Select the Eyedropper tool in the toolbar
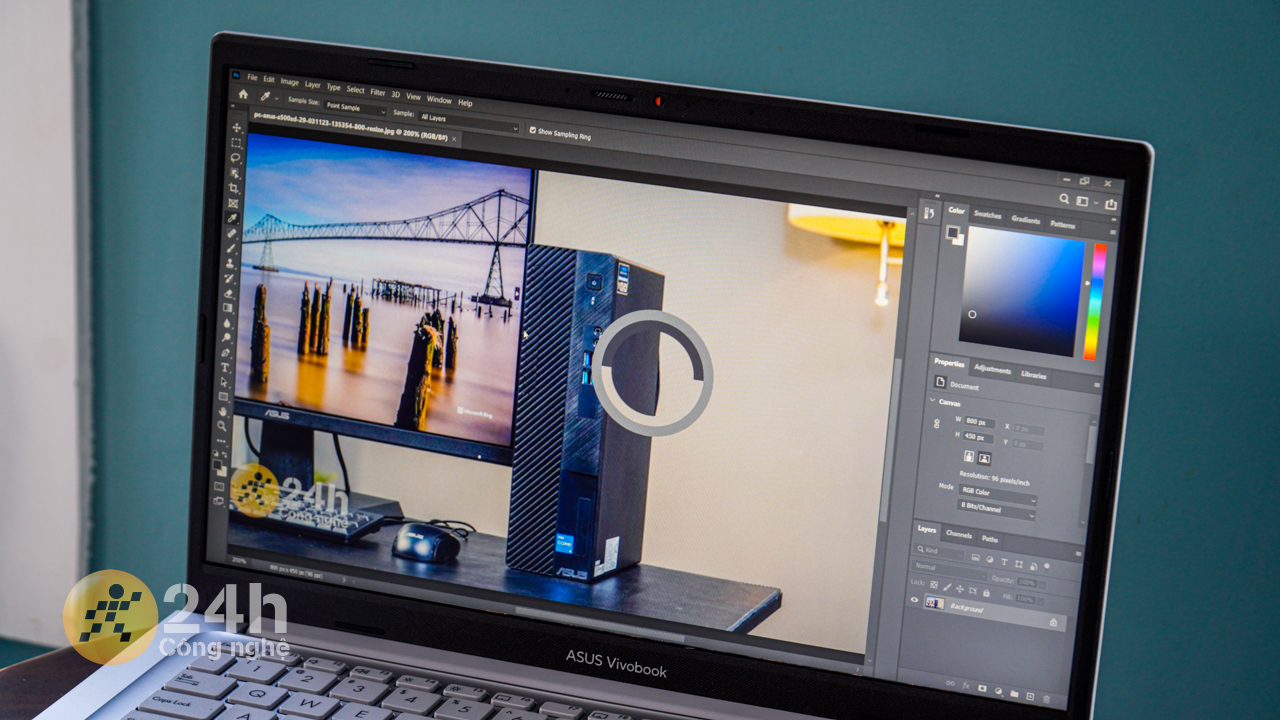1280x720 pixels. pyautogui.click(x=232, y=217)
